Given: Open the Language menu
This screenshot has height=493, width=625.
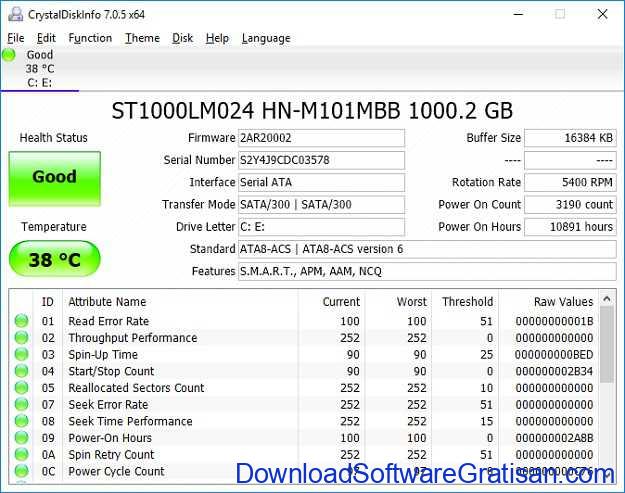Looking at the screenshot, I should [266, 38].
